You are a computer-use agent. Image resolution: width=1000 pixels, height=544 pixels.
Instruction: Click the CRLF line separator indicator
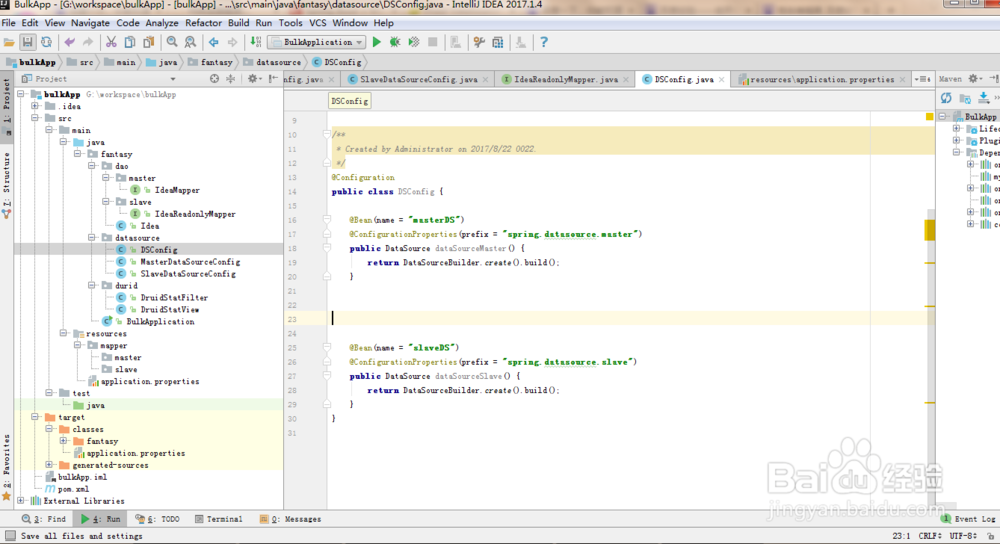930,536
